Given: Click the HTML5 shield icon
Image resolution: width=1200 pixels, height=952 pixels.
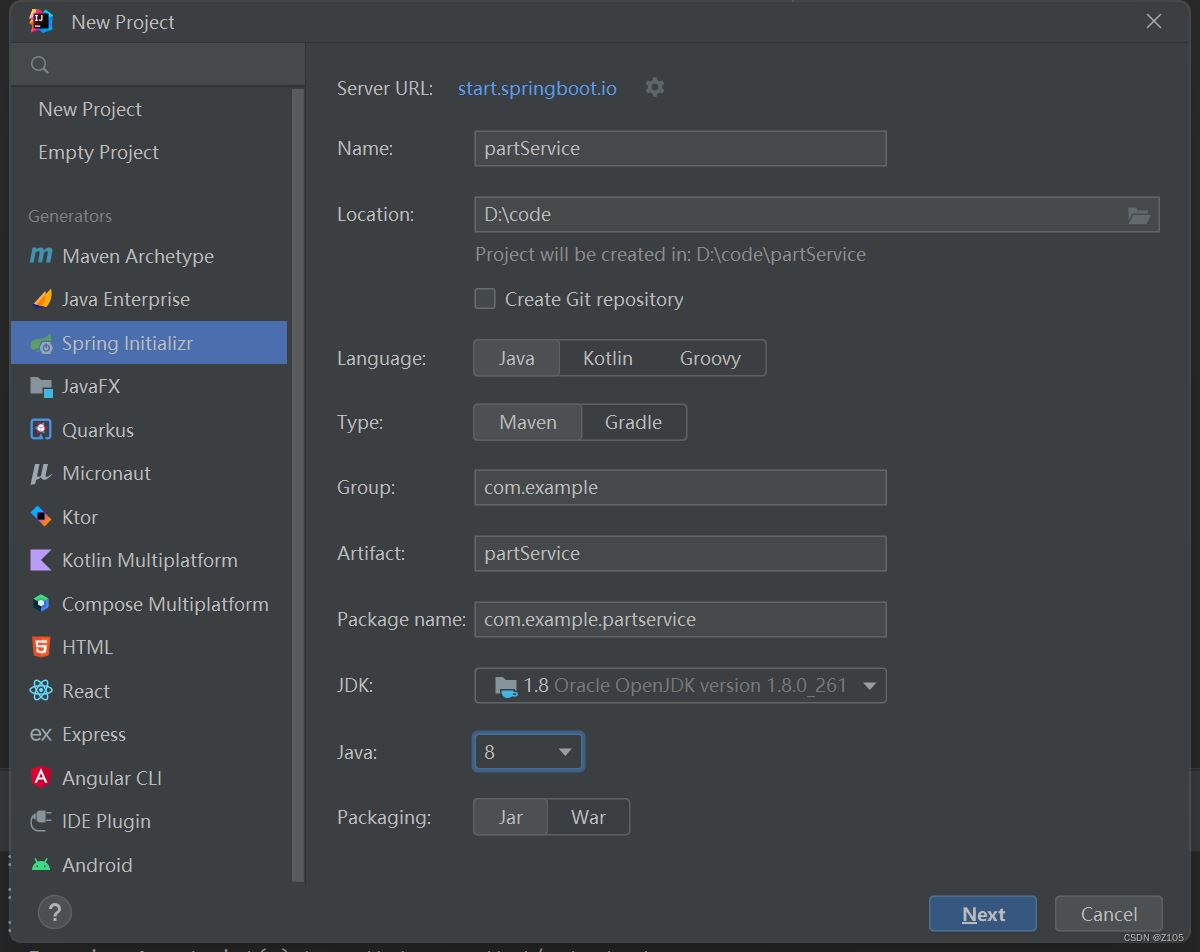Looking at the screenshot, I should coord(41,647).
